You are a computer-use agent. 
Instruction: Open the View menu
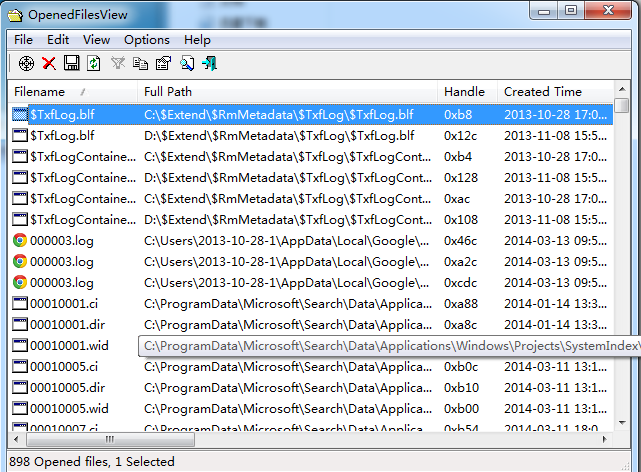click(96, 40)
